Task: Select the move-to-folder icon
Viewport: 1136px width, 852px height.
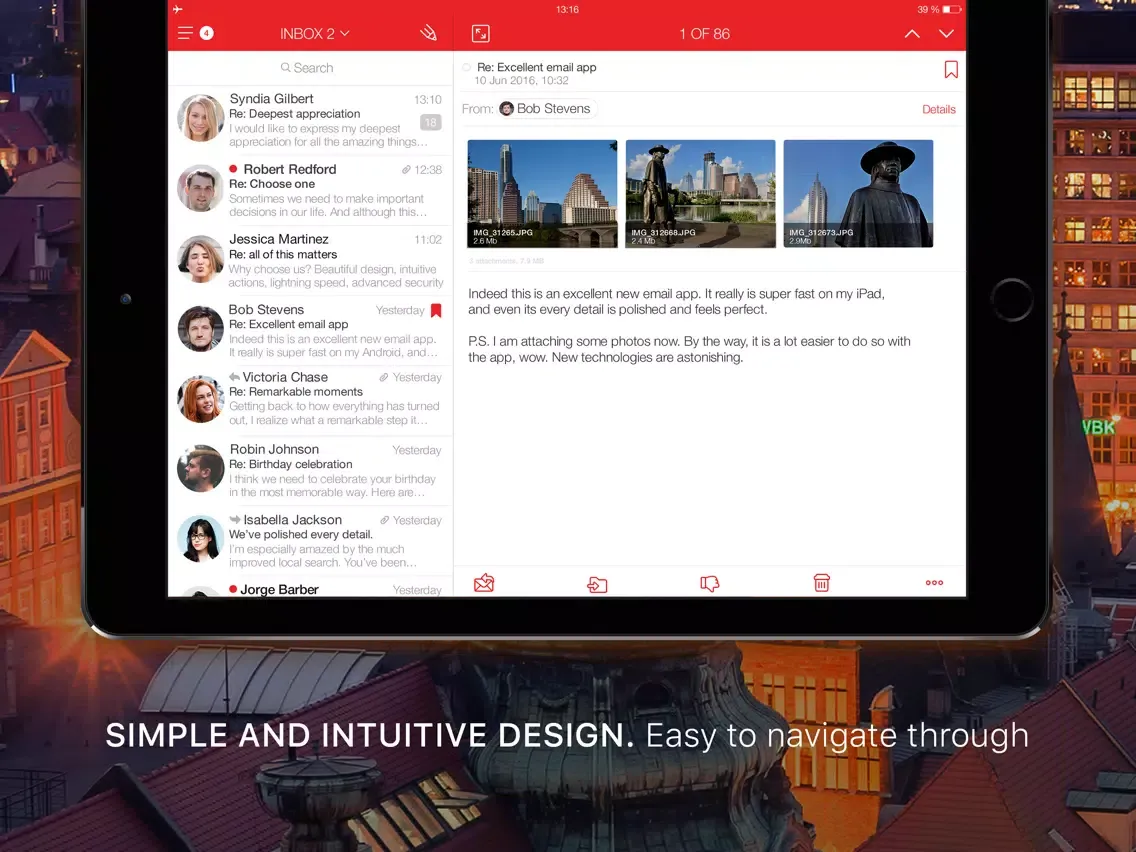Action: [x=597, y=583]
